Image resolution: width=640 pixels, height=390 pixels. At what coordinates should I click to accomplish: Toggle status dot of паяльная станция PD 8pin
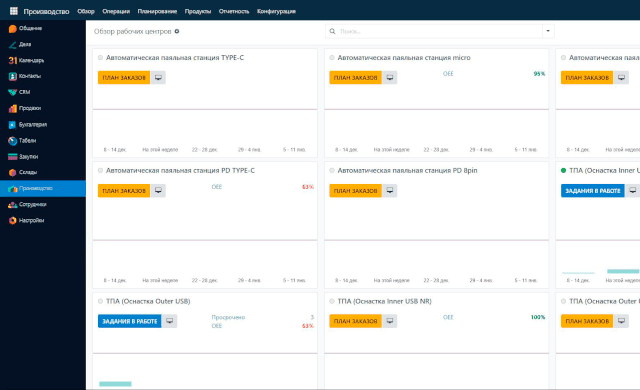tap(332, 171)
